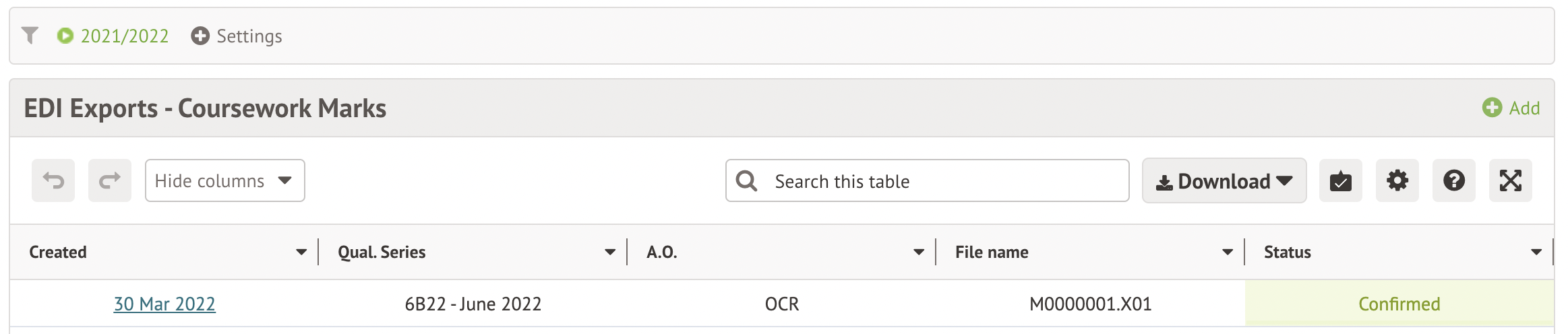Image resolution: width=1568 pixels, height=334 pixels.
Task: Click the redo arrow button
Action: [110, 180]
